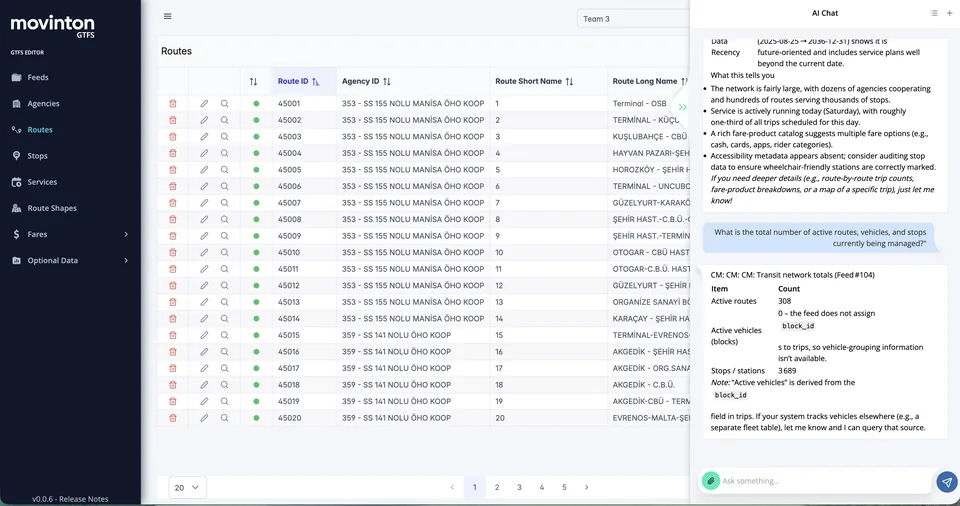Screen dimensions: 960x506
Task: Toggle the hamburger sidebar menu icon
Action: coord(167,17)
